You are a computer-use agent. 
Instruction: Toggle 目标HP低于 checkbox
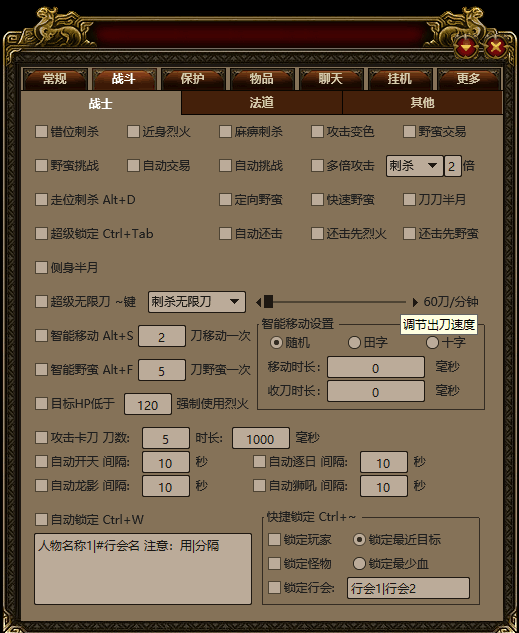point(41,403)
